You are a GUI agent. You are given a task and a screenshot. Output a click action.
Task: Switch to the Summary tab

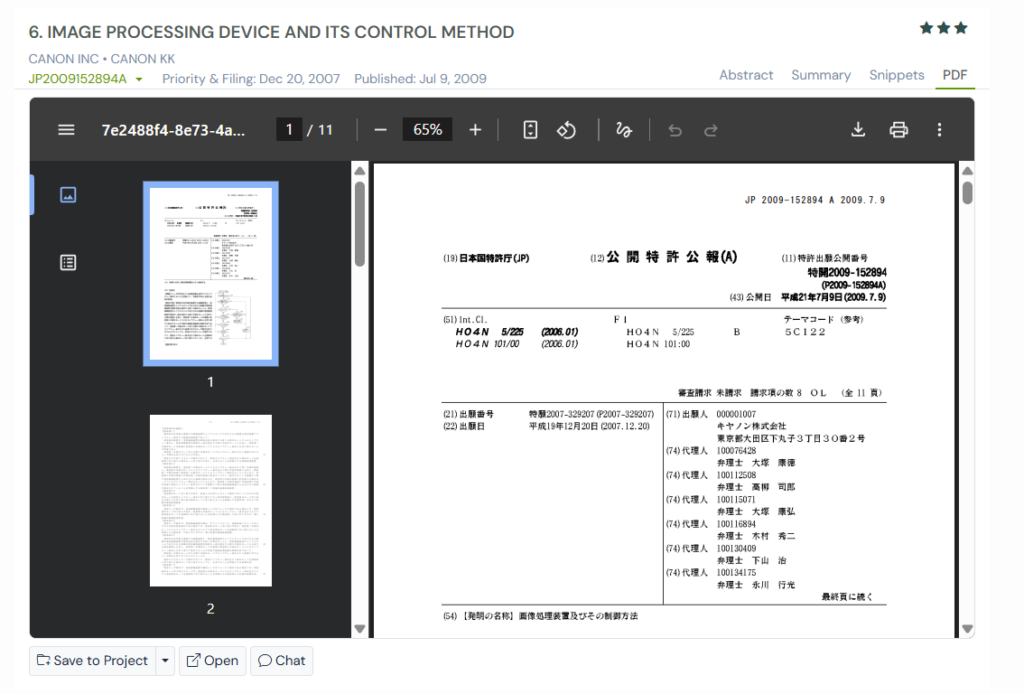(821, 74)
